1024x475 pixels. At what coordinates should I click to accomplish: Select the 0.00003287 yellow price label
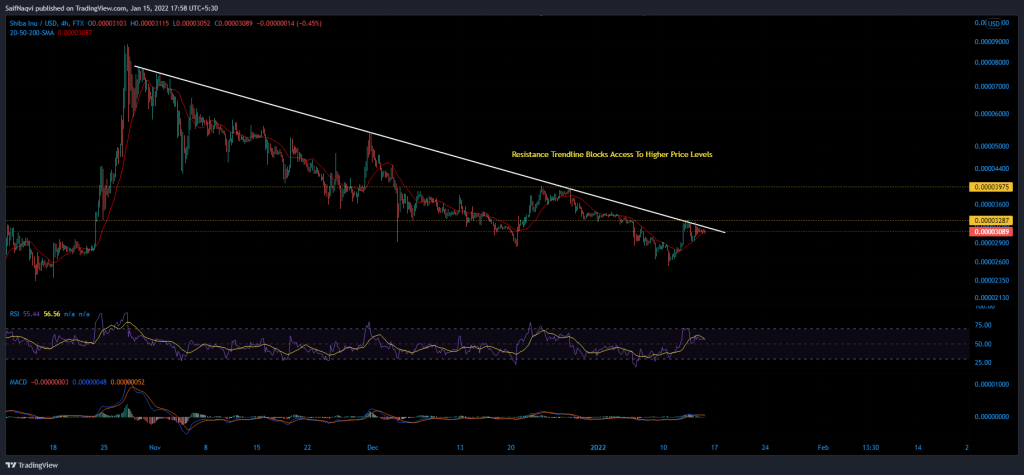(x=993, y=221)
